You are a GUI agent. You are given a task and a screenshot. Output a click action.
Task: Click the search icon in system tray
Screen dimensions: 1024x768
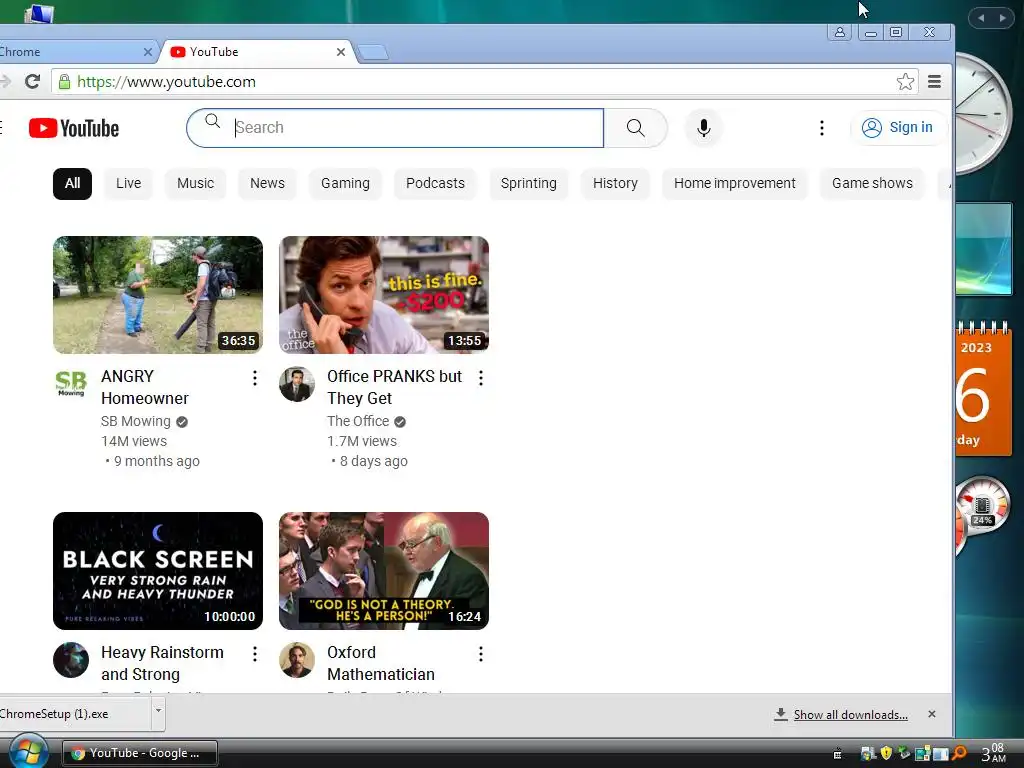coord(959,753)
